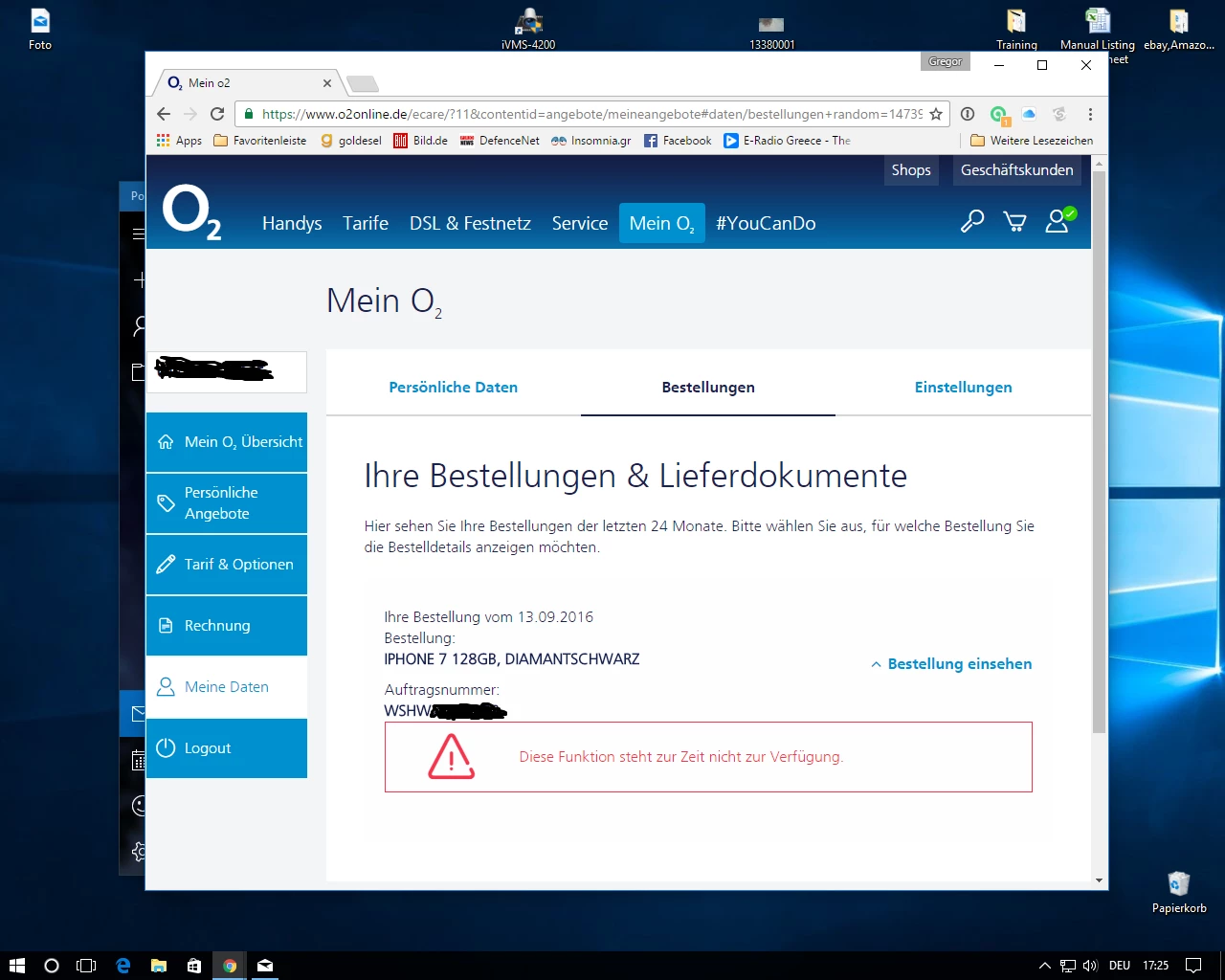
Task: Switch to Einstellungen tab
Action: tap(963, 388)
